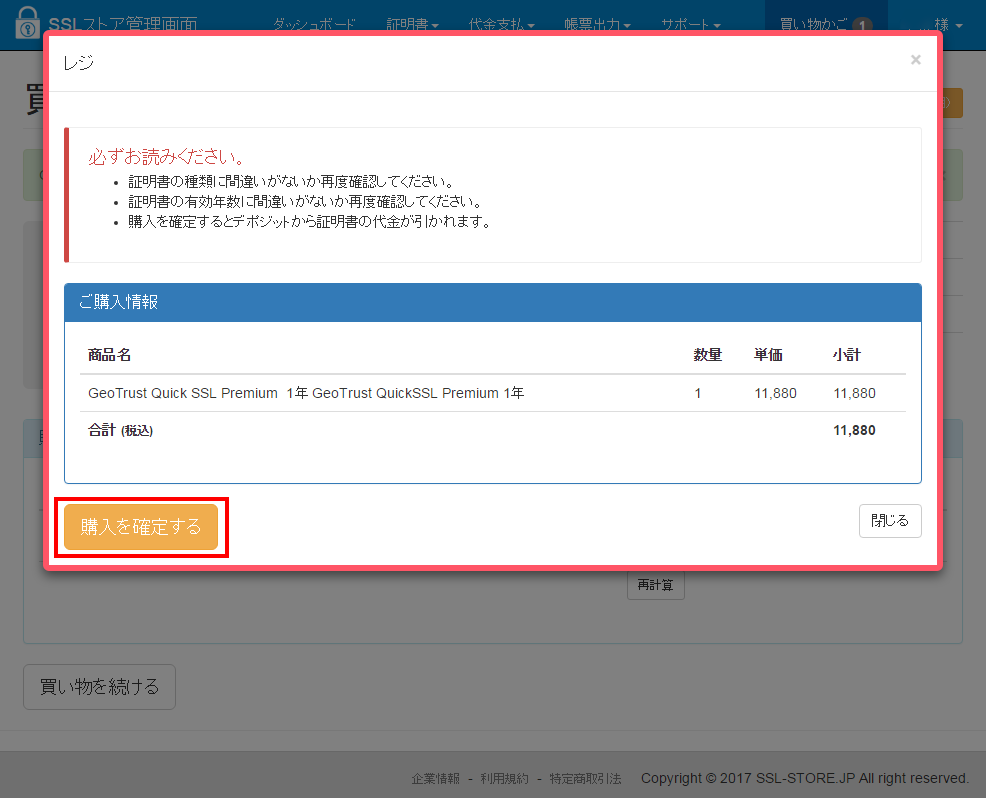986x798 pixels.
Task: Click the 合計 (税込) total label
Action: click(120, 430)
